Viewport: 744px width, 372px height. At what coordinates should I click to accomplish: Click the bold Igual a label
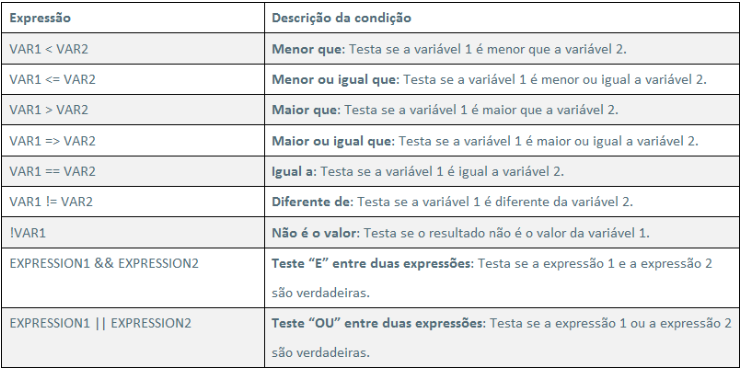tap(293, 171)
